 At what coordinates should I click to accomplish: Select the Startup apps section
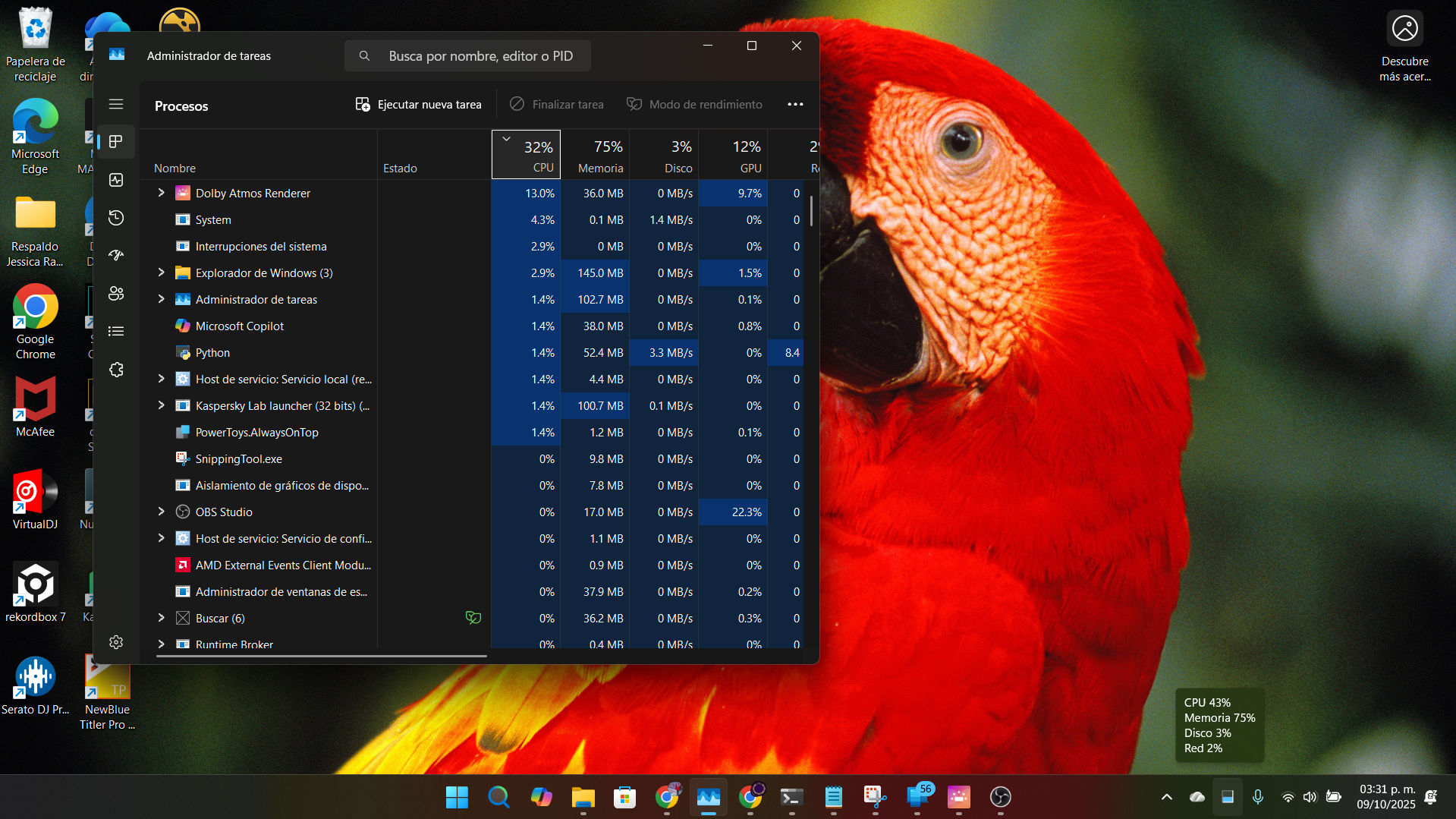(115, 256)
